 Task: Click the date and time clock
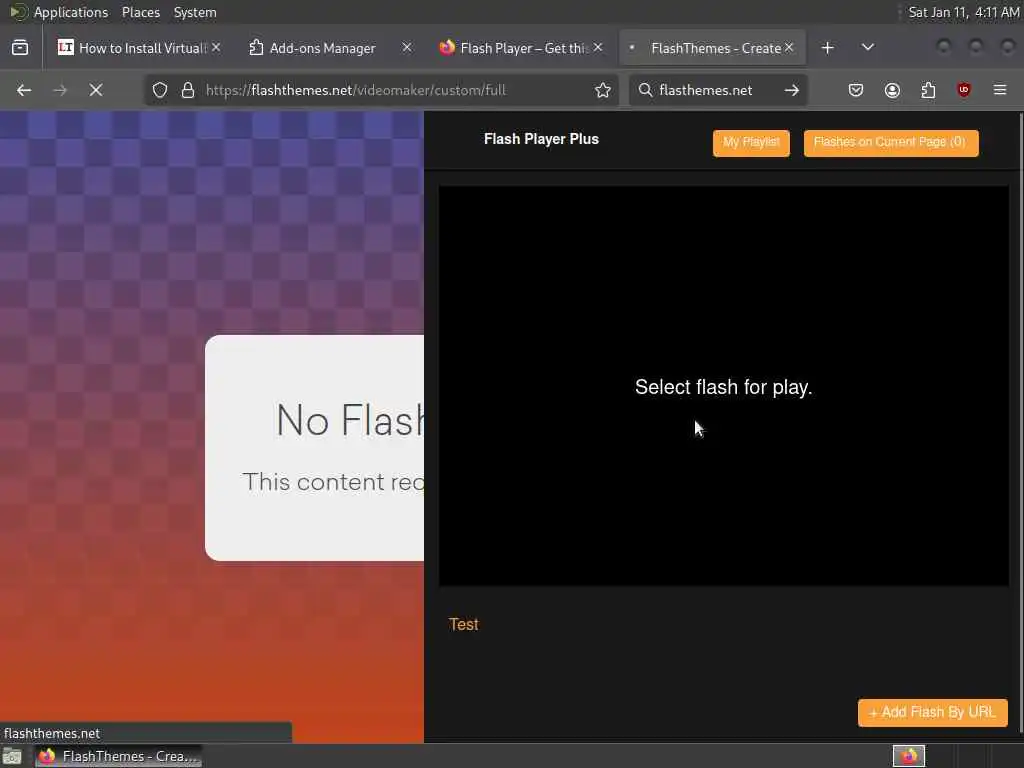[963, 12]
